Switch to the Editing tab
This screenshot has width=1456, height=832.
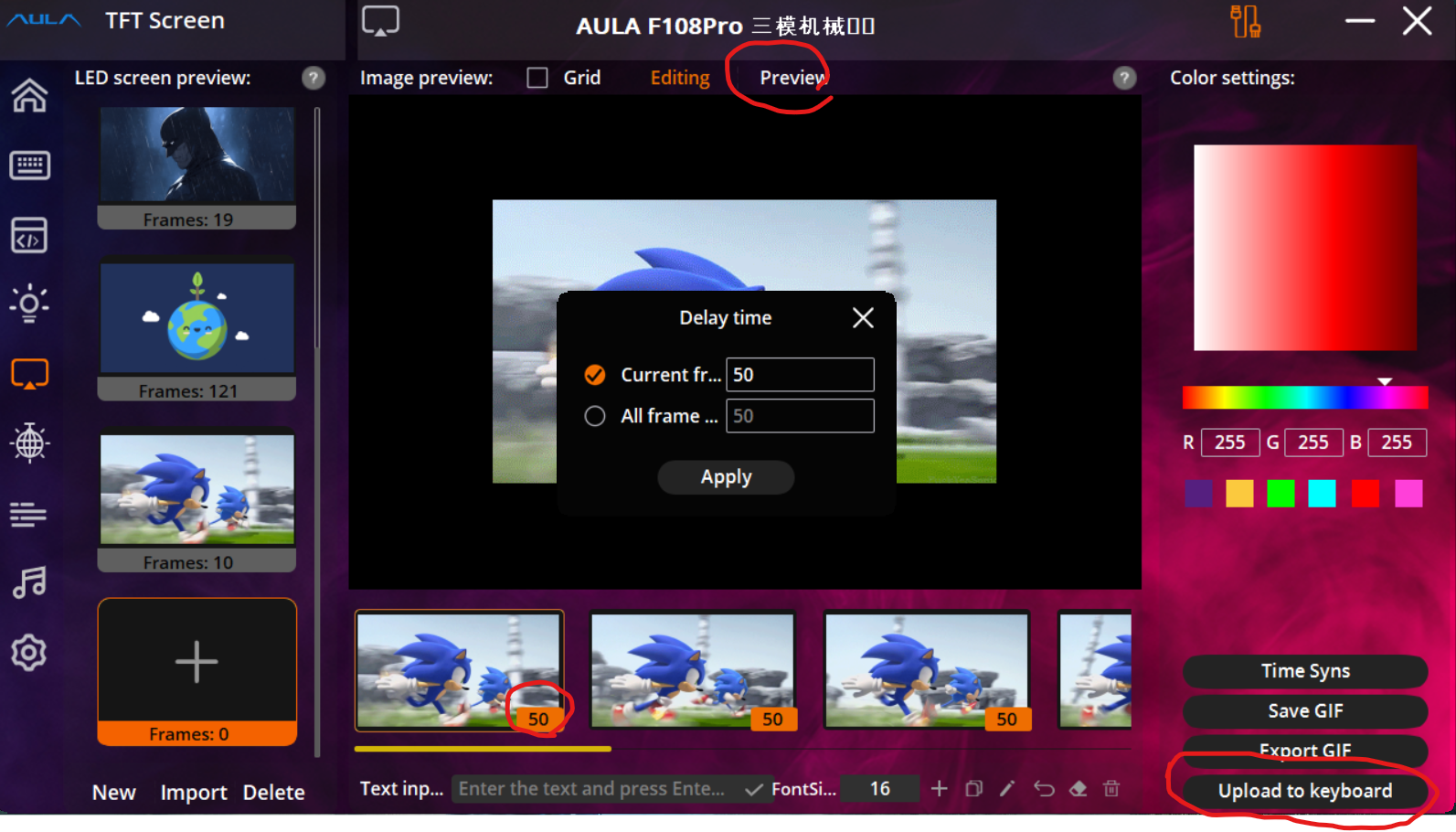680,78
